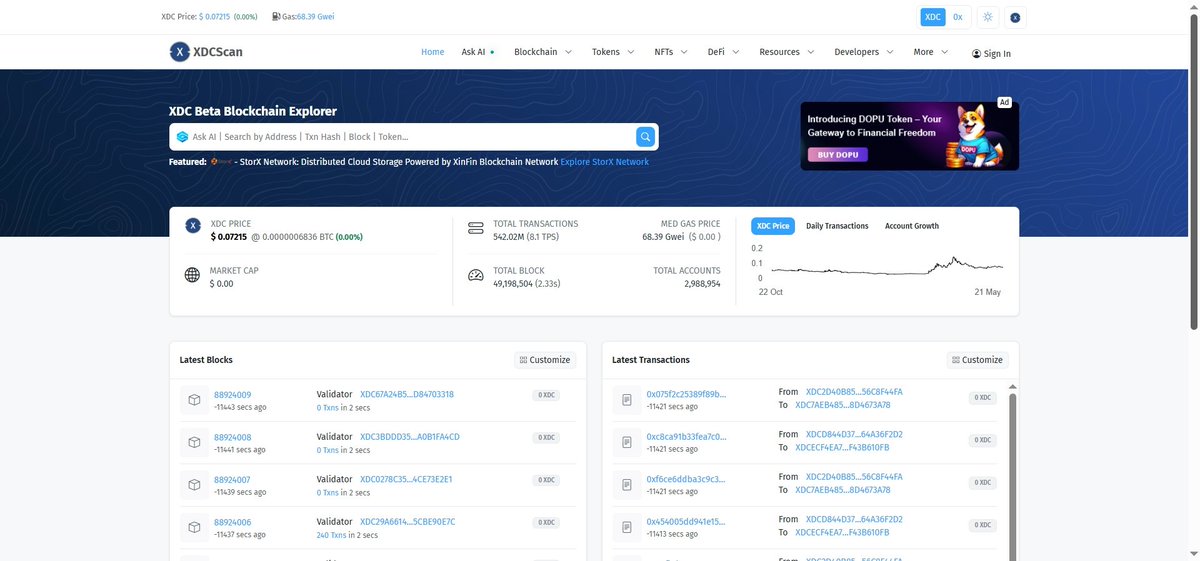Image resolution: width=1200 pixels, height=561 pixels.
Task: Open transaction 0x075f2c25389f89b...
Action: click(686, 394)
